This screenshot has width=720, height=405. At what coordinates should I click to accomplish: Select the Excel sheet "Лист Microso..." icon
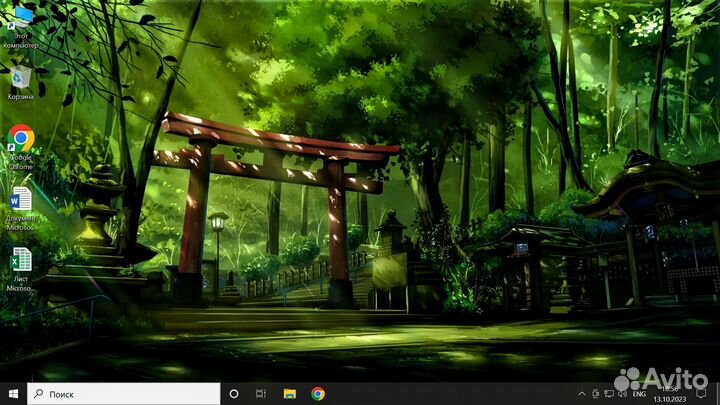point(21,269)
